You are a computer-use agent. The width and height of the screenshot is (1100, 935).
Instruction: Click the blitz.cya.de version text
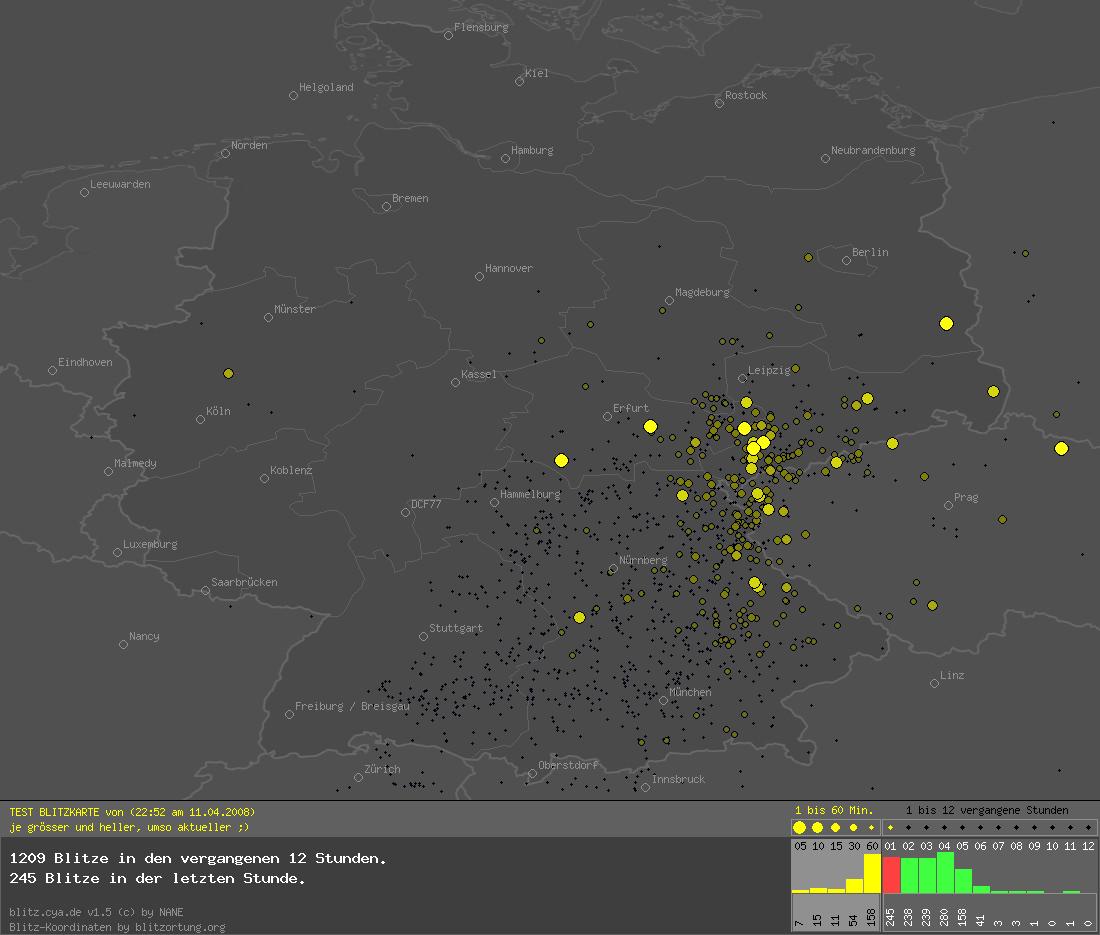pos(96,912)
